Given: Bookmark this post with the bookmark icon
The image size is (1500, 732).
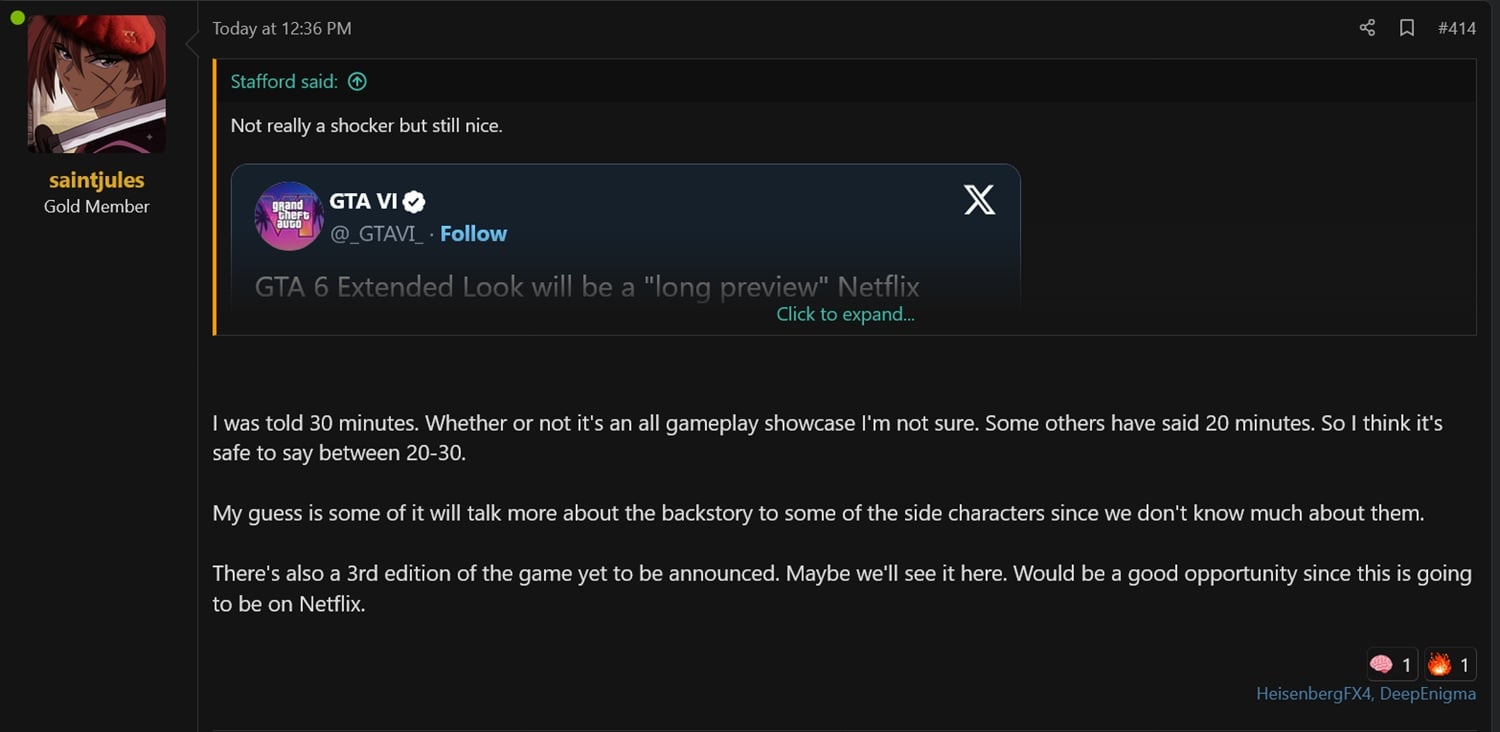Looking at the screenshot, I should click(x=1407, y=28).
